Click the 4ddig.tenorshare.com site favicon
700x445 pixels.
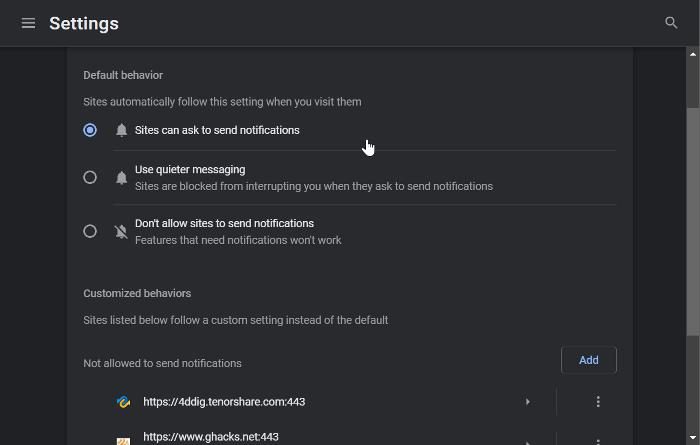[x=123, y=402]
